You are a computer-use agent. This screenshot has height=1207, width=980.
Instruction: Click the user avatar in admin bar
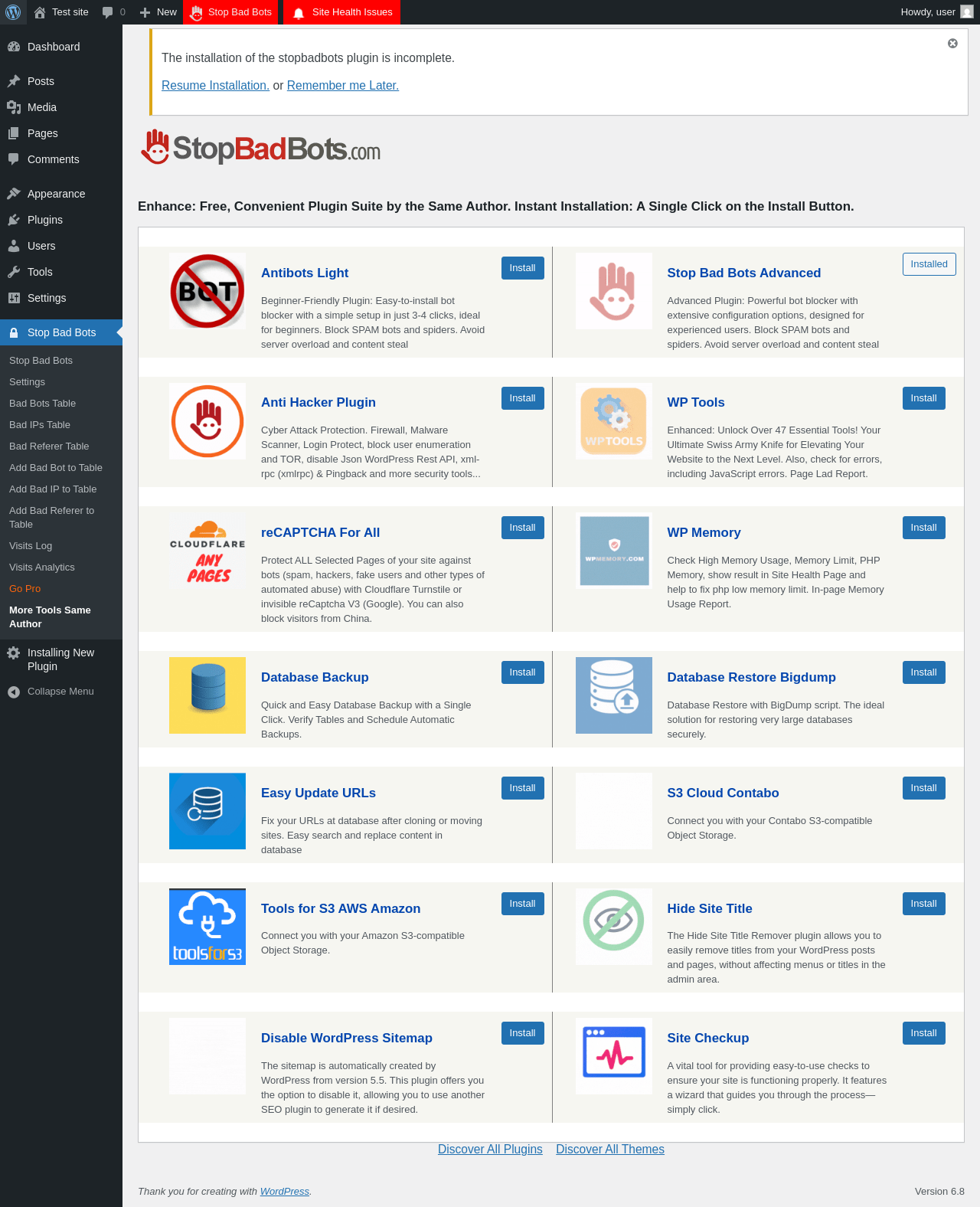(x=967, y=12)
